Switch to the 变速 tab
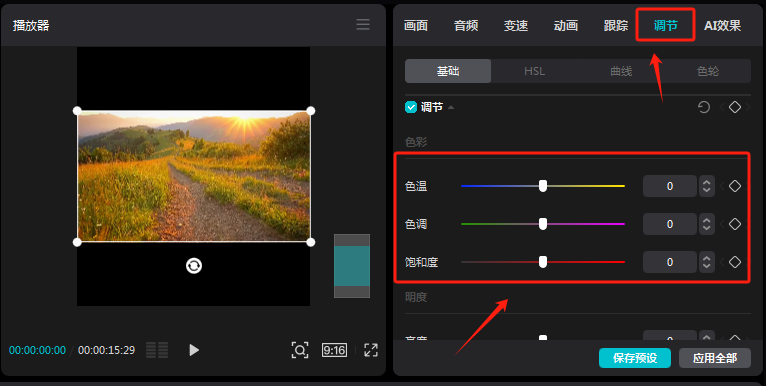This screenshot has width=766, height=386. pyautogui.click(x=516, y=25)
